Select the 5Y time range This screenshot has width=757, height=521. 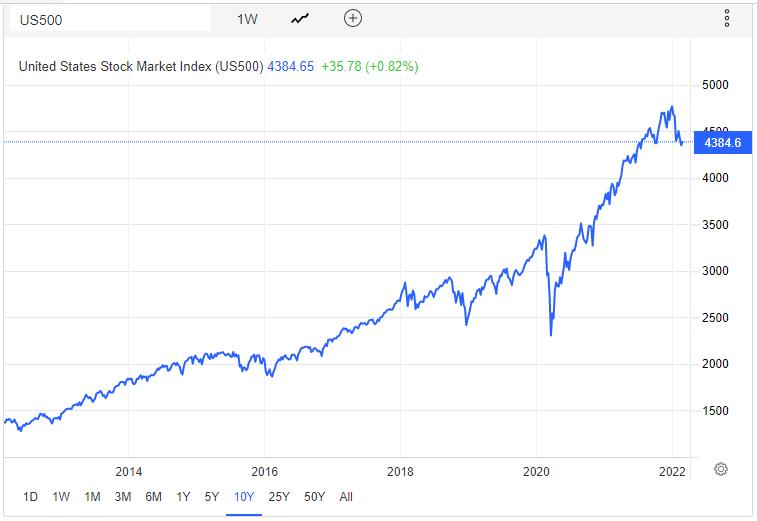pos(211,496)
